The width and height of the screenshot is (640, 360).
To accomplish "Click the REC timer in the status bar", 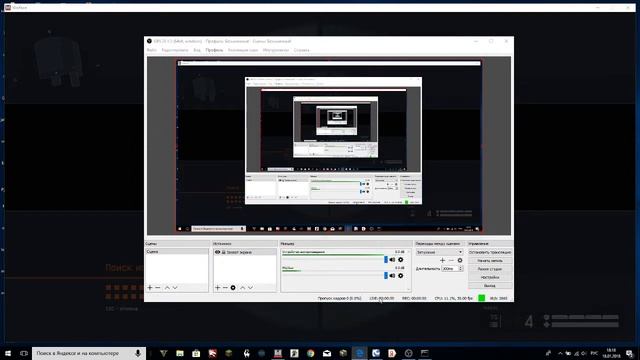I will [414, 298].
